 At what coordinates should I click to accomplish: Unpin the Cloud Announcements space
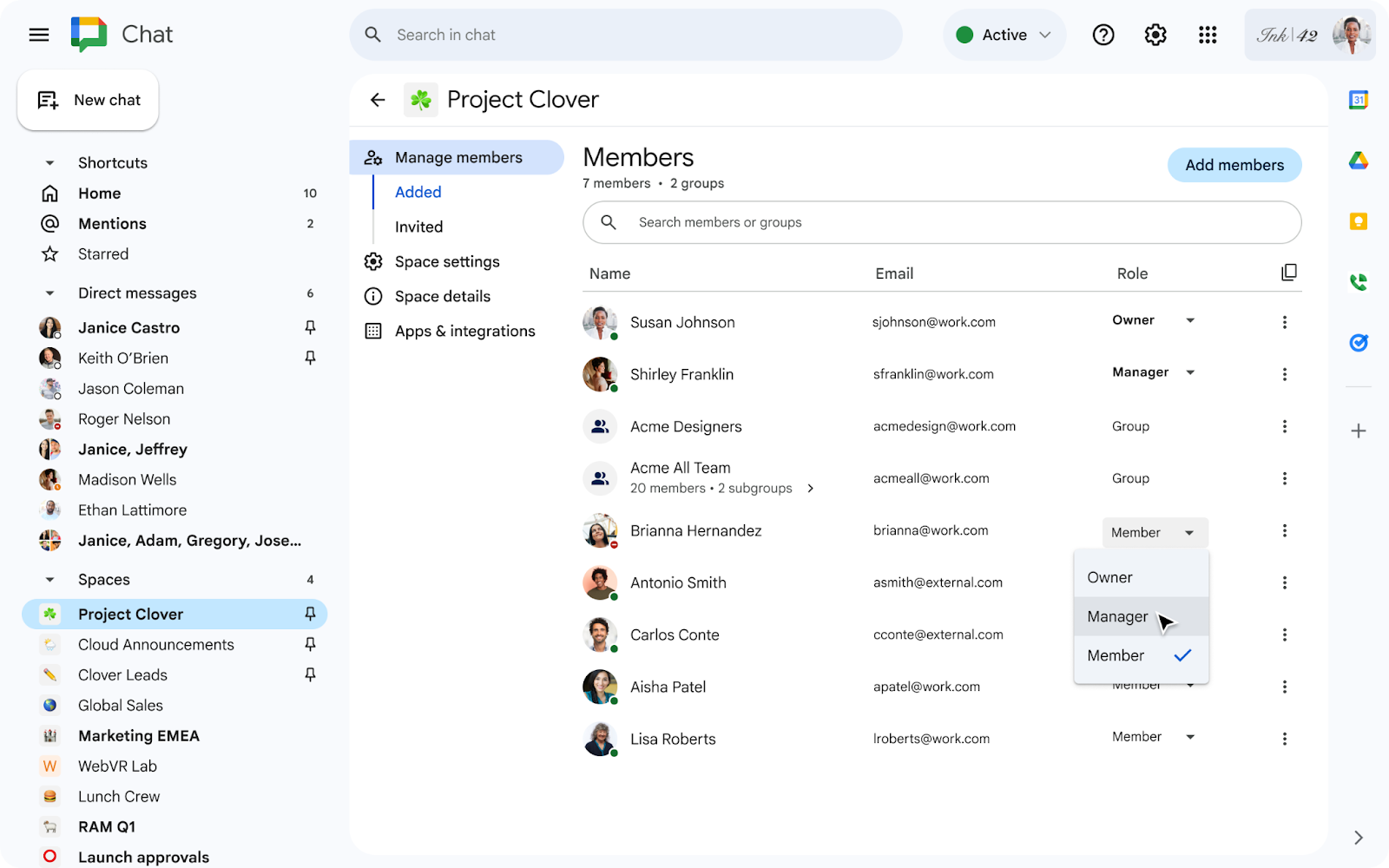pyautogui.click(x=310, y=644)
